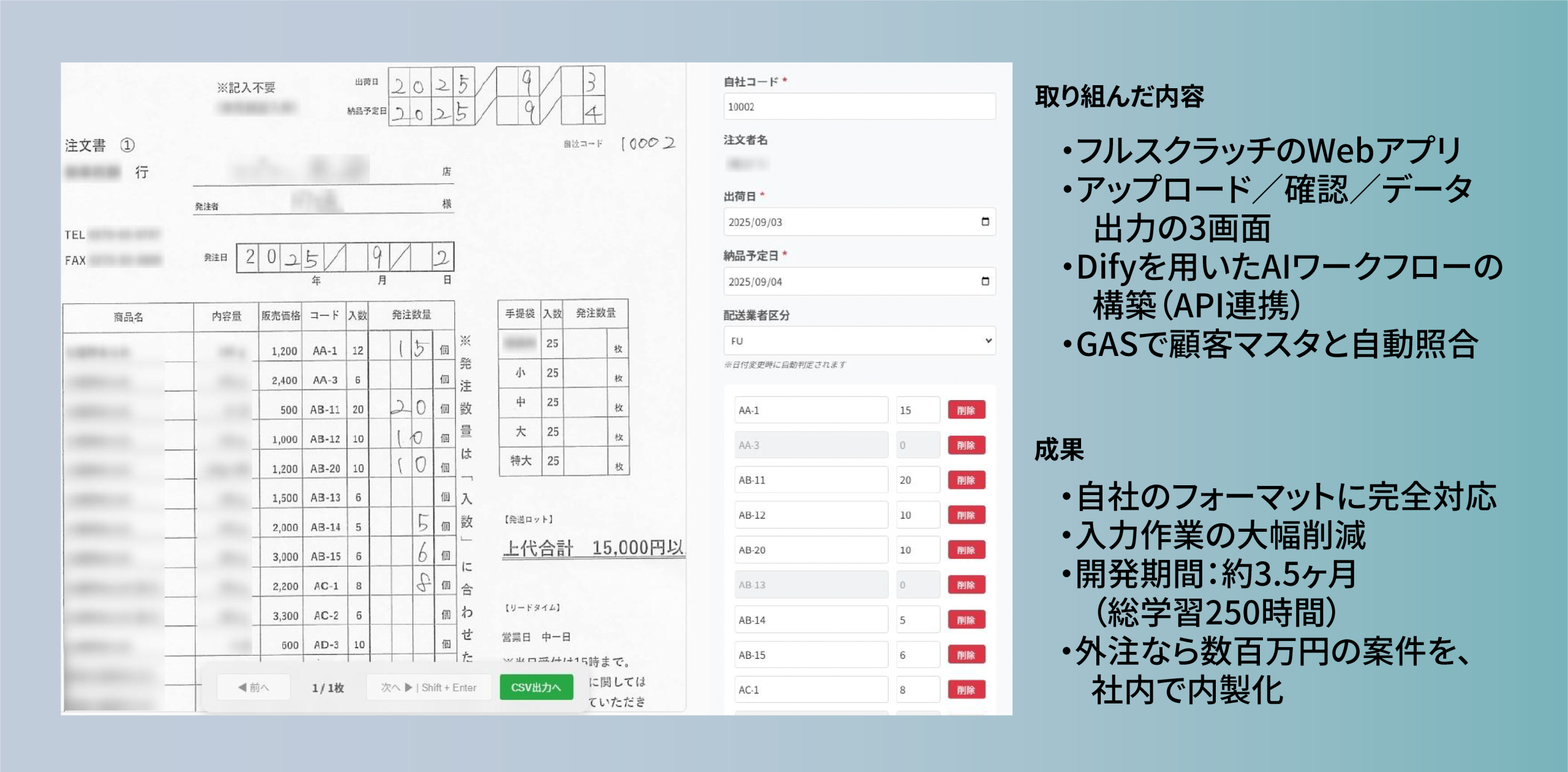Click the 前へ previous page button
The image size is (1568, 772).
click(254, 687)
